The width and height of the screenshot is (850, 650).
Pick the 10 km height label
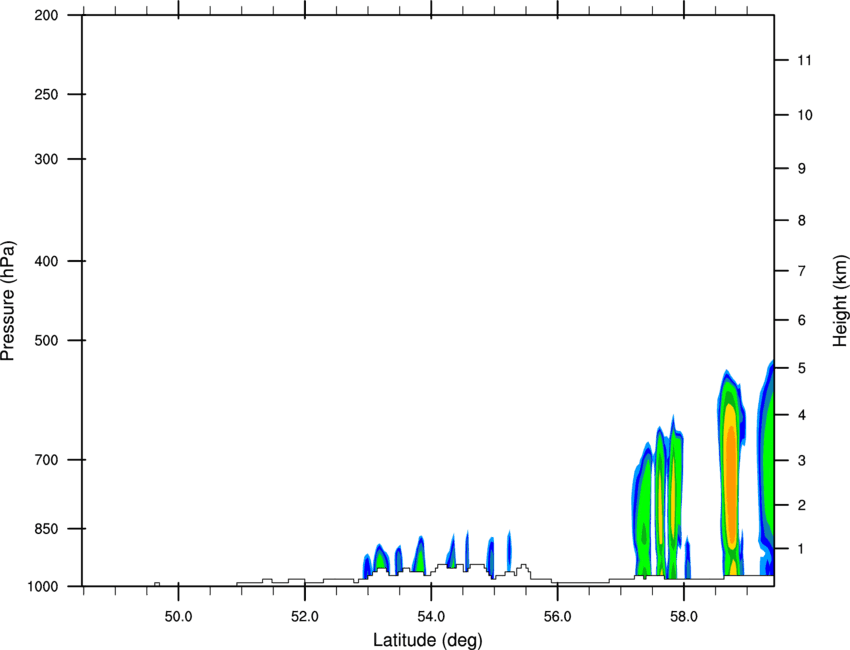(805, 115)
